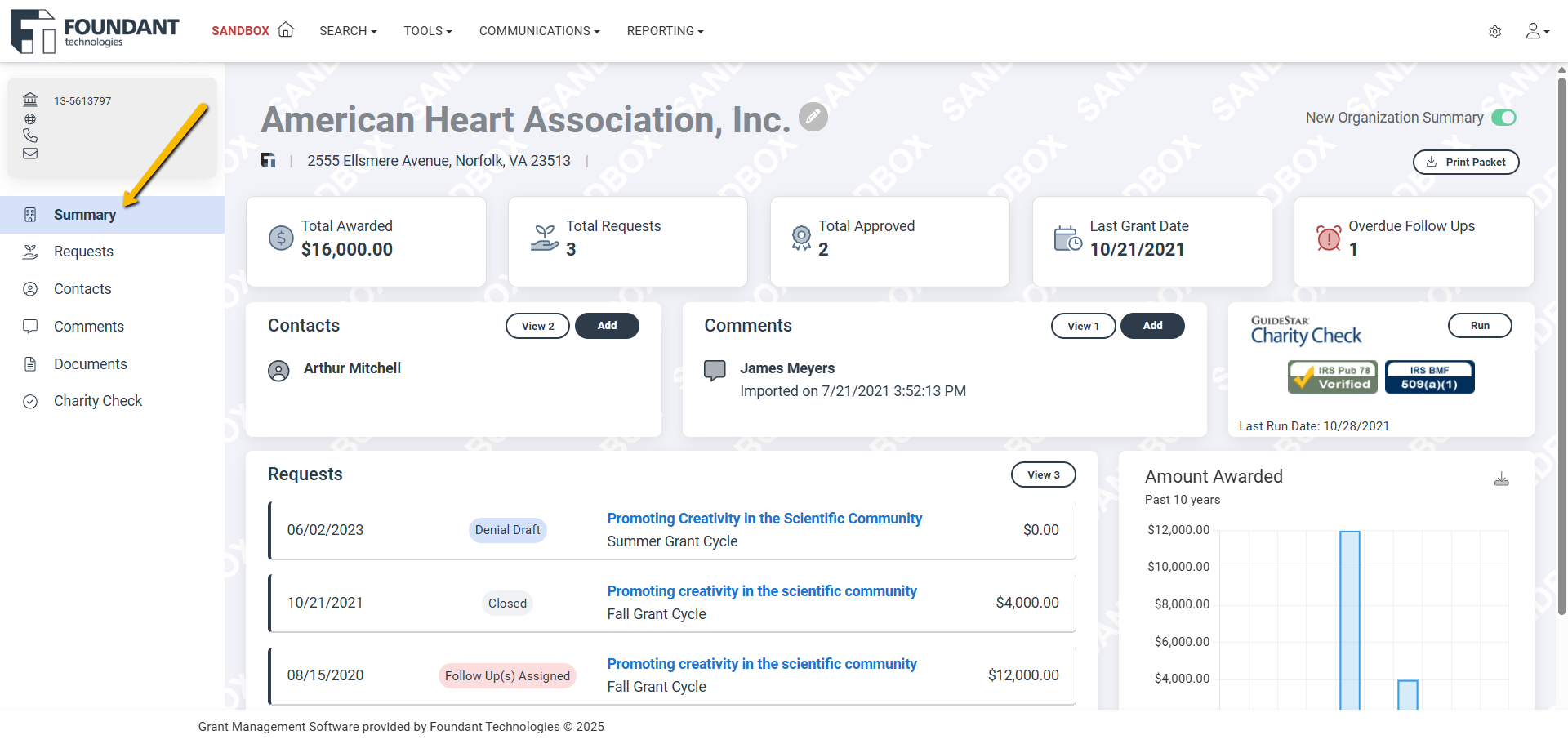The width and height of the screenshot is (1568, 744).
Task: Edit organization name with pencil icon
Action: pyautogui.click(x=813, y=117)
